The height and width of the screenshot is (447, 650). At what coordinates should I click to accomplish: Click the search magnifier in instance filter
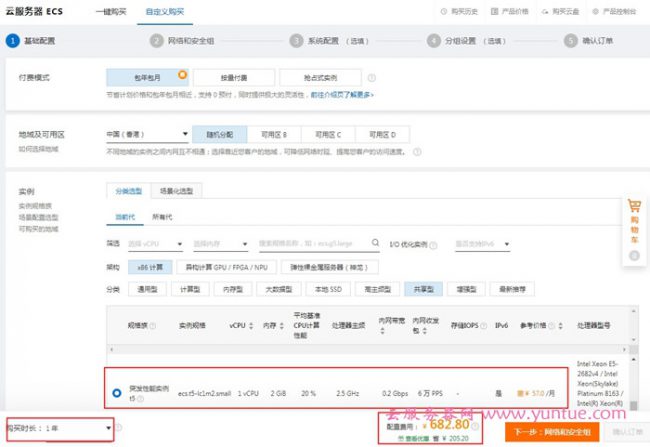(374, 243)
